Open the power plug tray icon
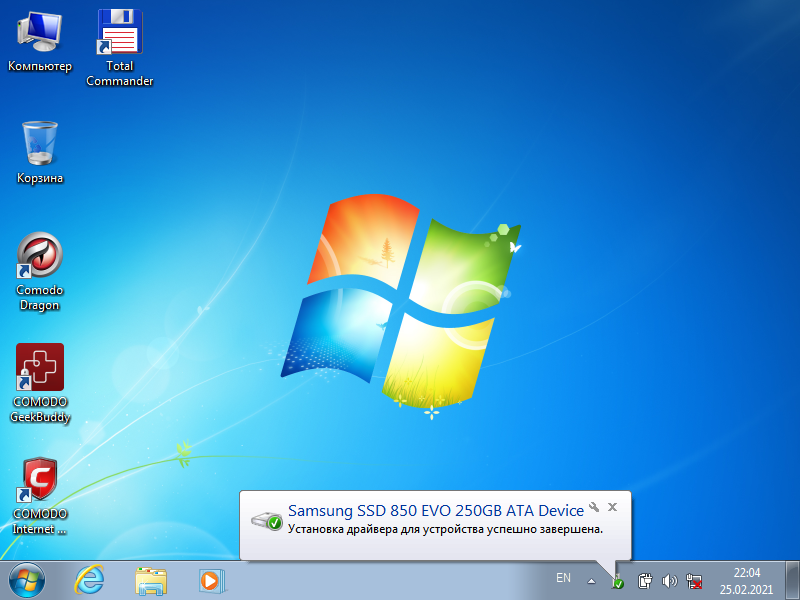 [x=645, y=581]
